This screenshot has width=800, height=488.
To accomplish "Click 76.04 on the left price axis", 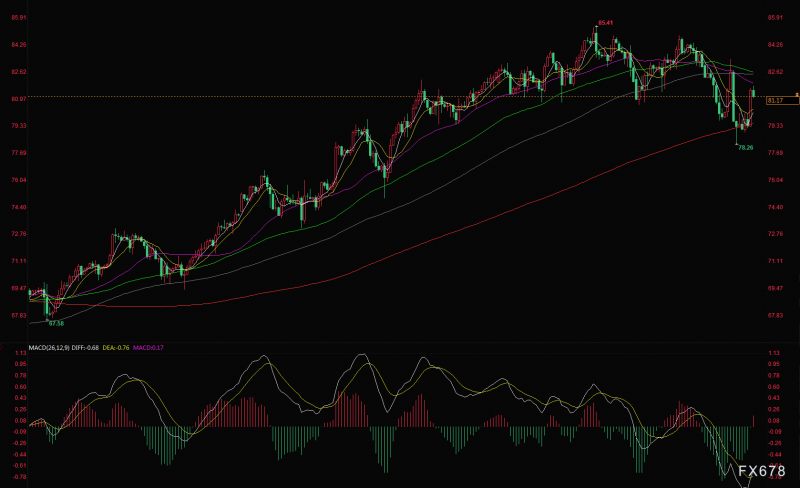I will [x=19, y=180].
